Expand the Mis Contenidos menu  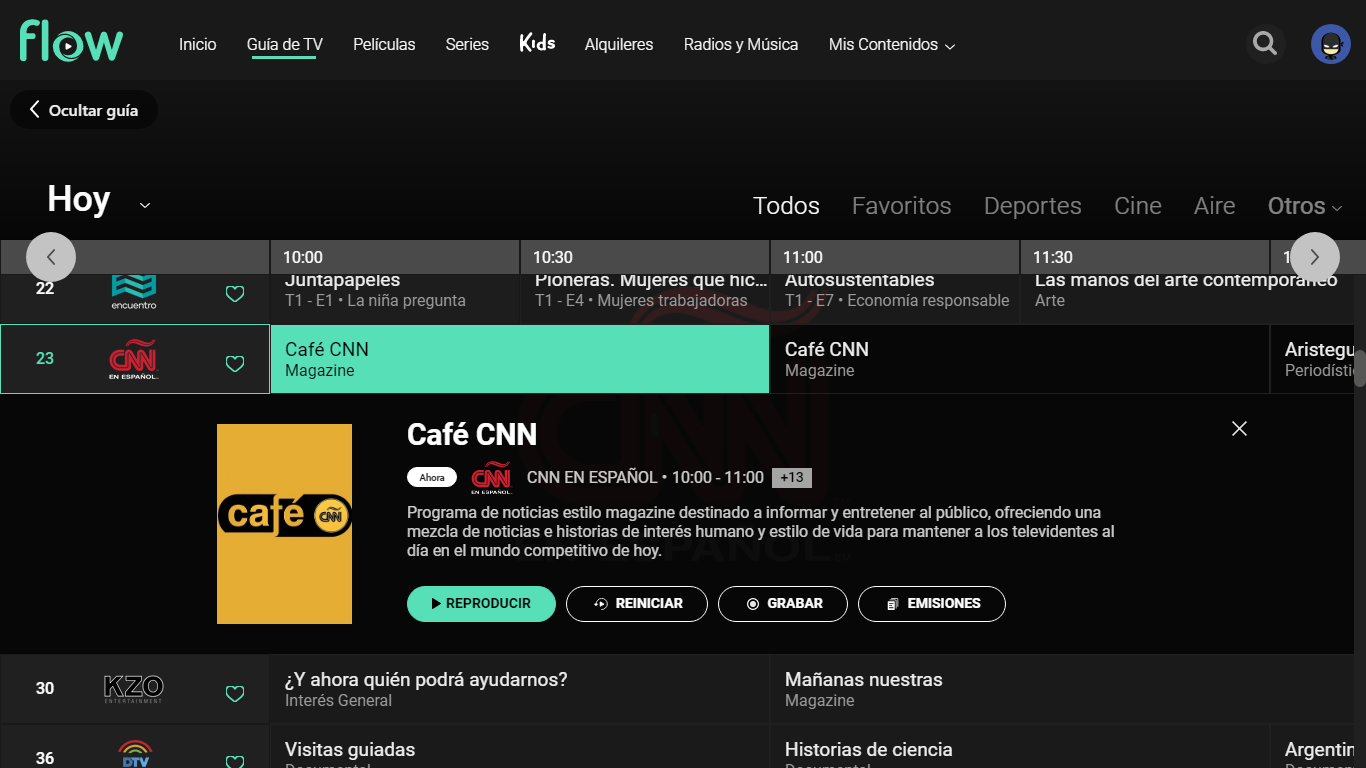[x=892, y=44]
